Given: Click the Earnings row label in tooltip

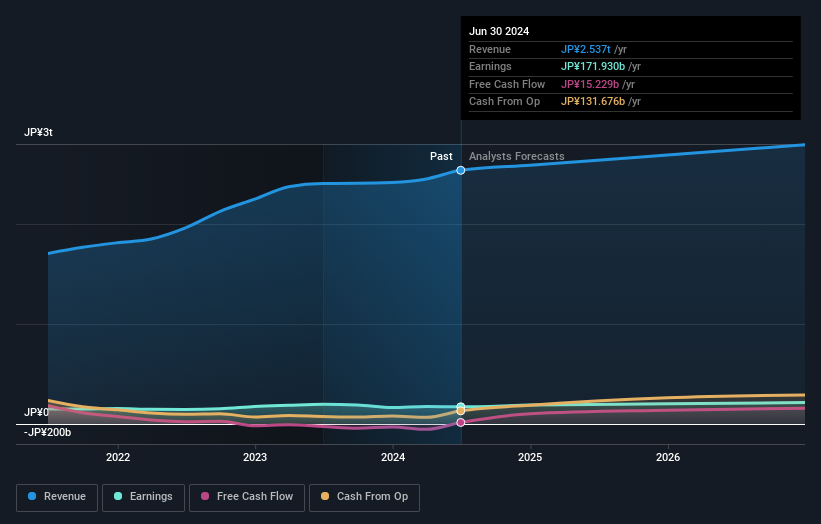Looking at the screenshot, I should click(490, 66).
